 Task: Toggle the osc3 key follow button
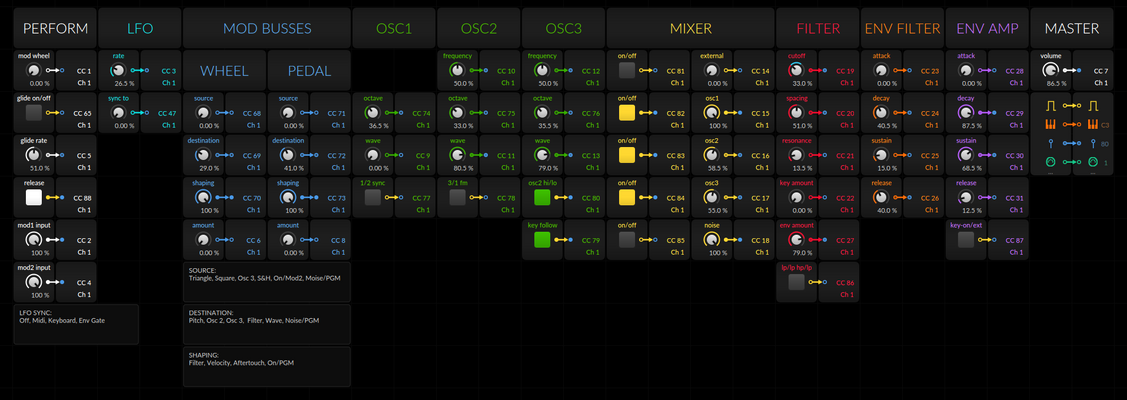click(543, 240)
